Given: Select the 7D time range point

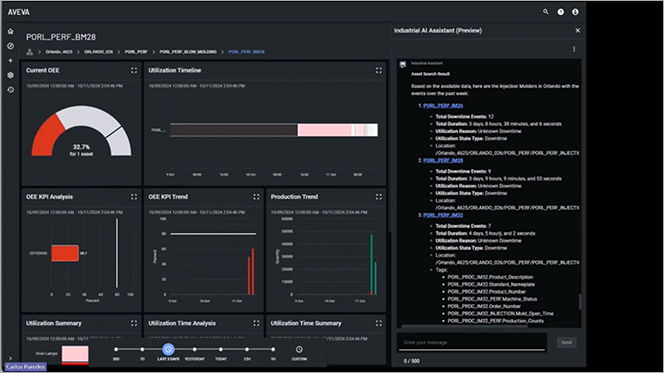Looking at the screenshot, I should [142, 349].
